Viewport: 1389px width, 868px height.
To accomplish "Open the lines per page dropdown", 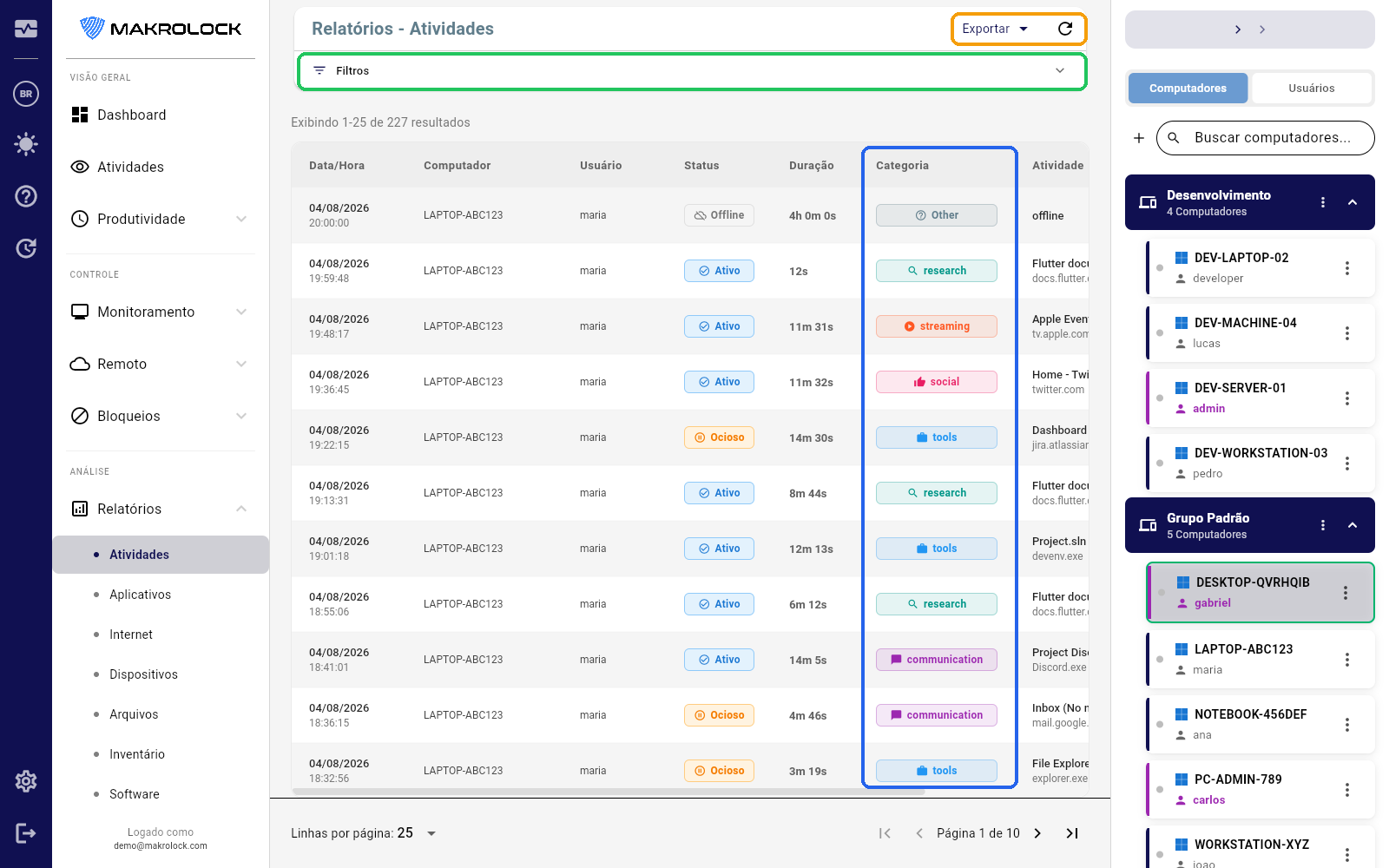I will pyautogui.click(x=418, y=833).
